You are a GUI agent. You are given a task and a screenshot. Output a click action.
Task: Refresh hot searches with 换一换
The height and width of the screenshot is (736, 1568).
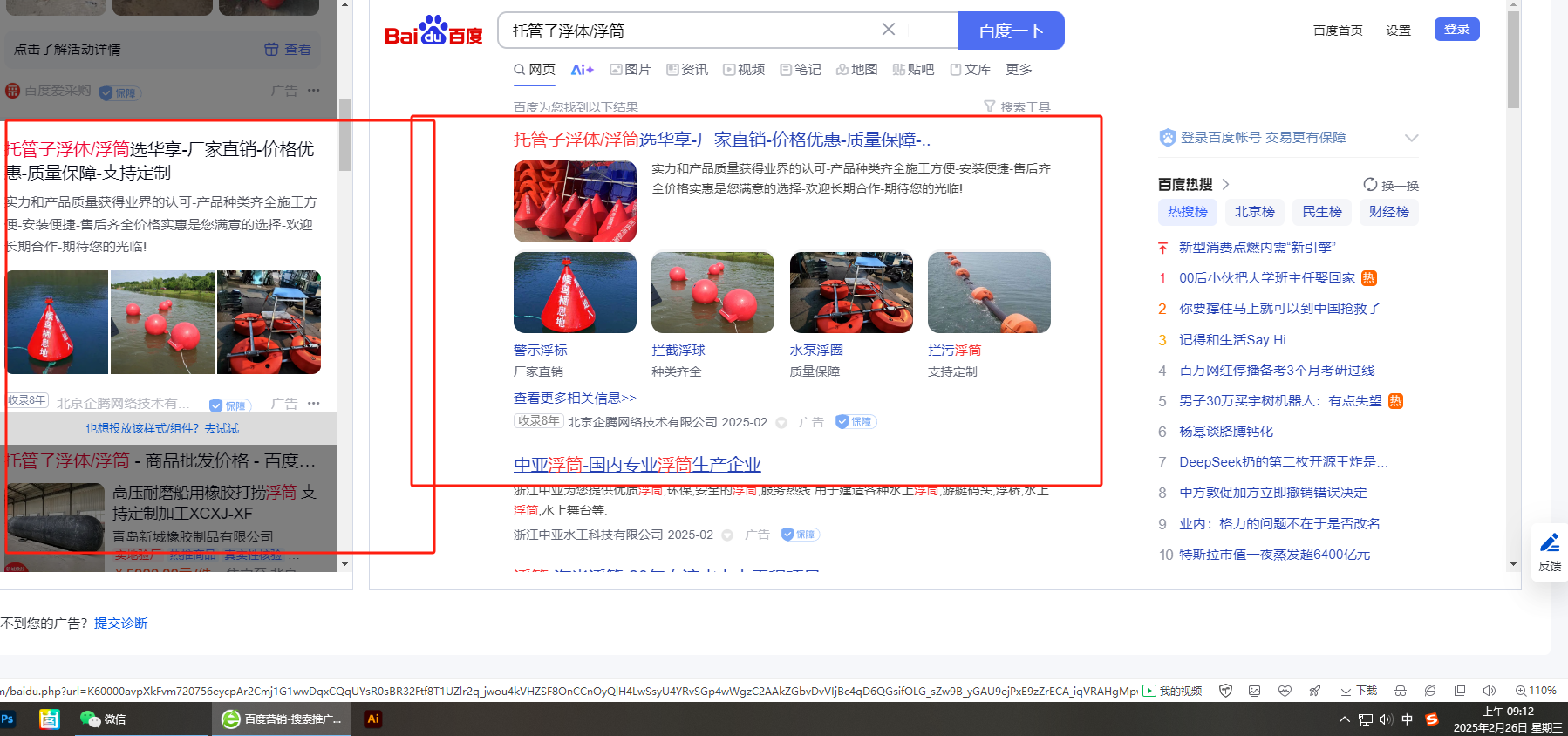[x=1391, y=185]
